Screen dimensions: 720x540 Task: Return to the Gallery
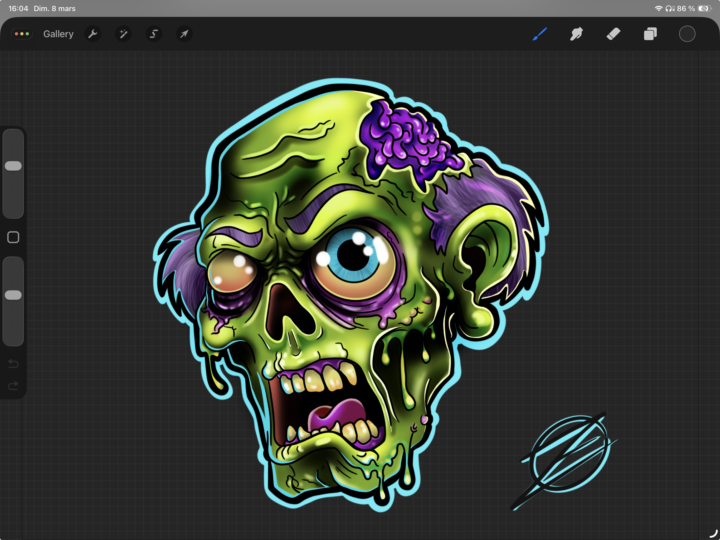pos(58,34)
